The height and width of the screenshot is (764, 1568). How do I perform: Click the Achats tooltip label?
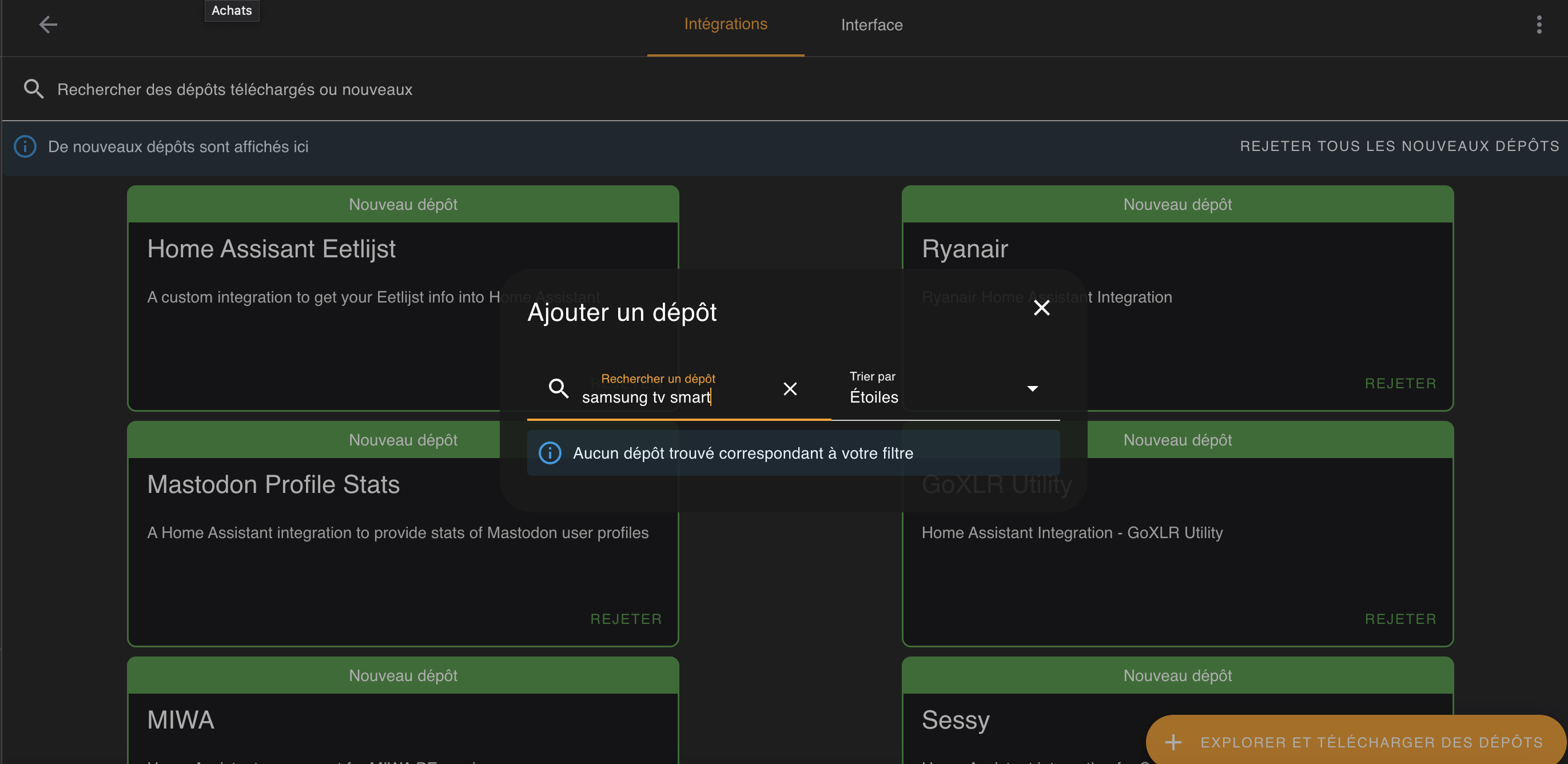coord(231,10)
